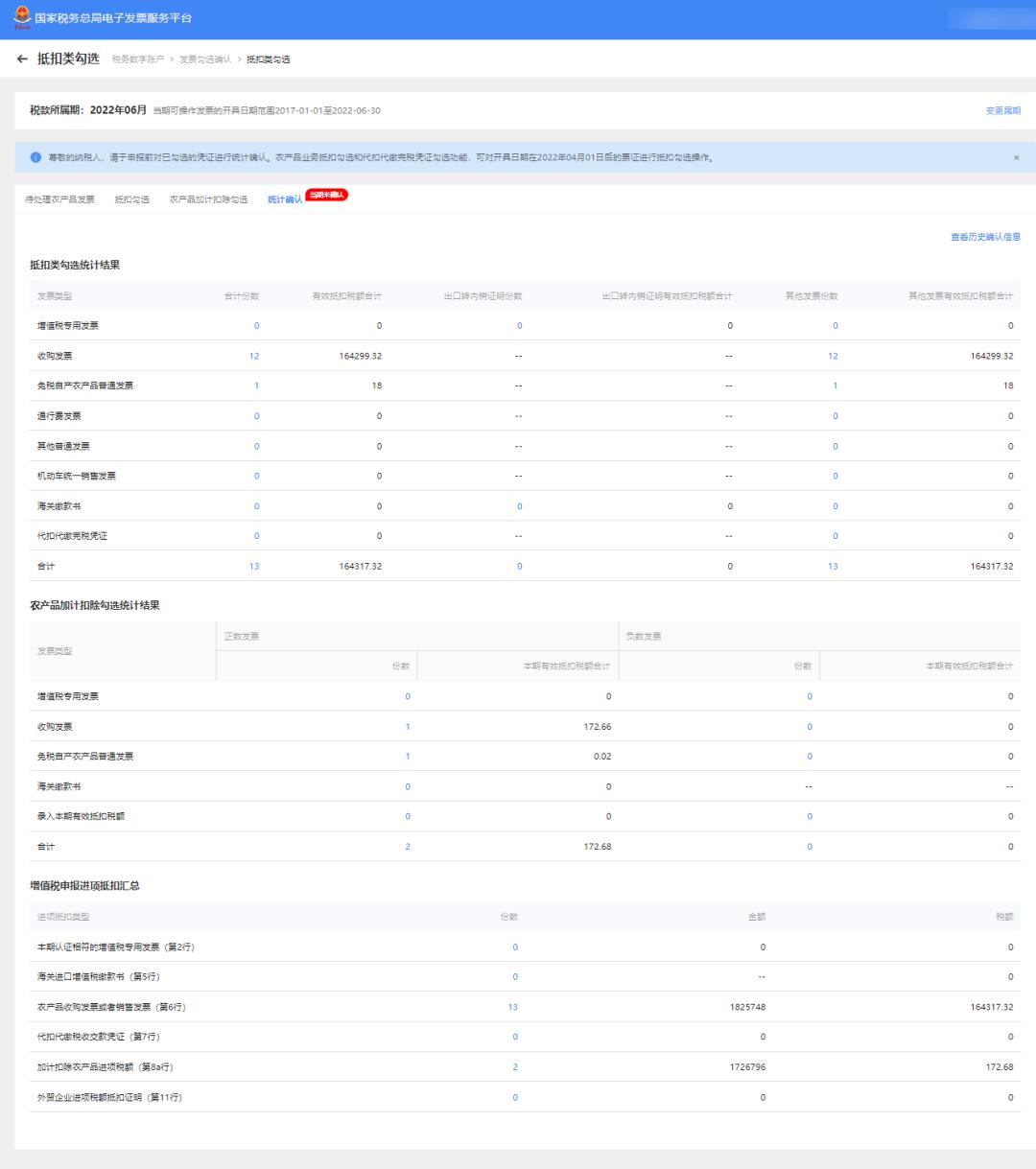Go to 税务数字账户 in the breadcrumb
This screenshot has height=1169, width=1036.
point(136,60)
